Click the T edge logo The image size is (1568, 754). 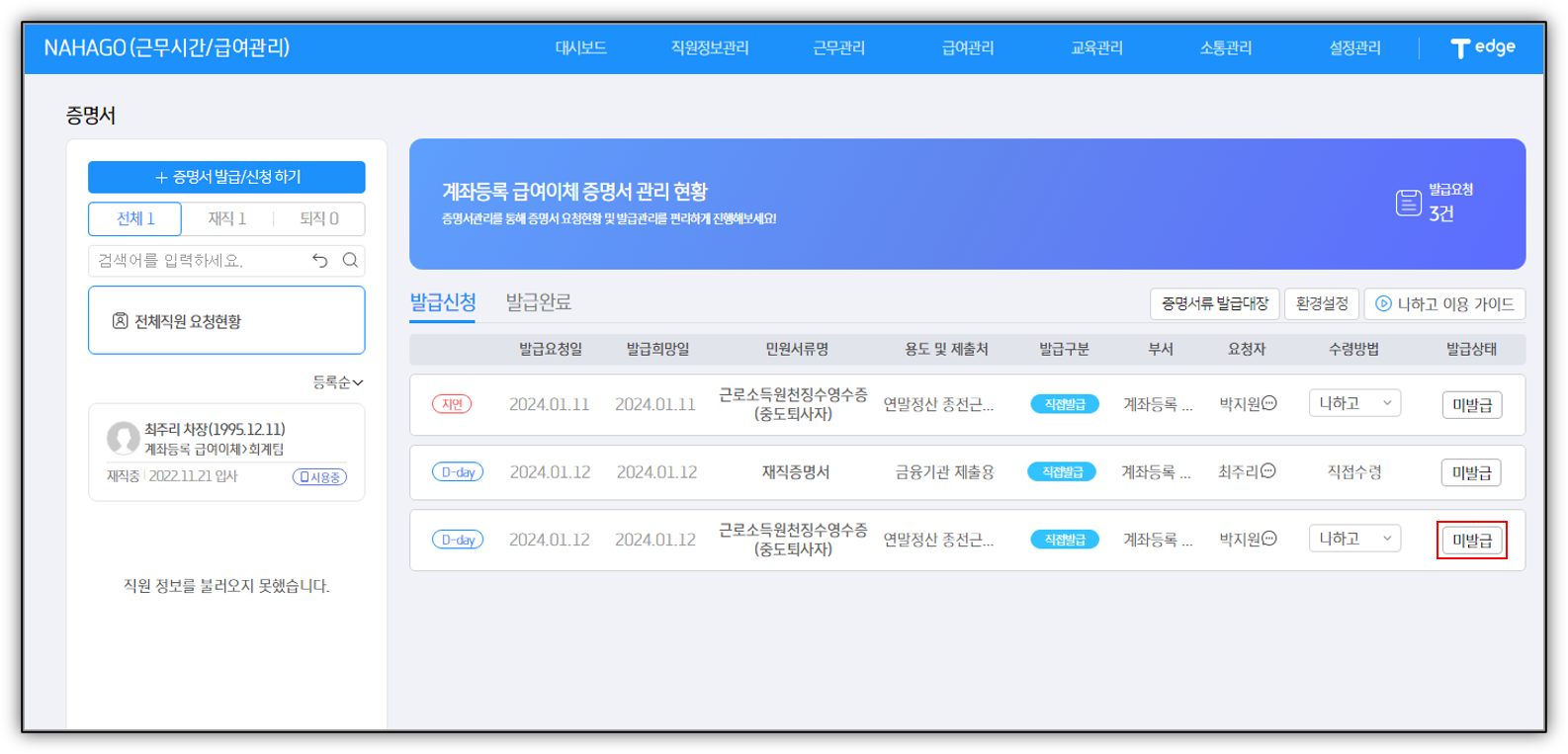(1483, 47)
